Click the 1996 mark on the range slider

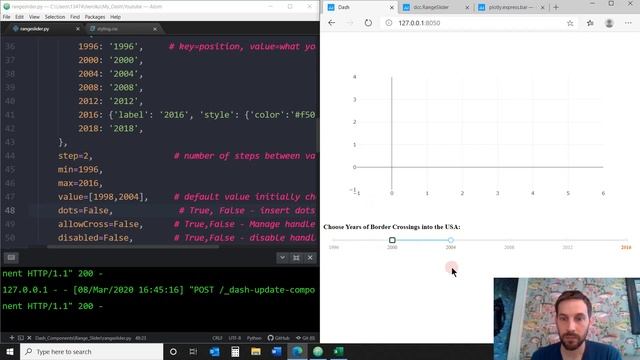(x=334, y=247)
